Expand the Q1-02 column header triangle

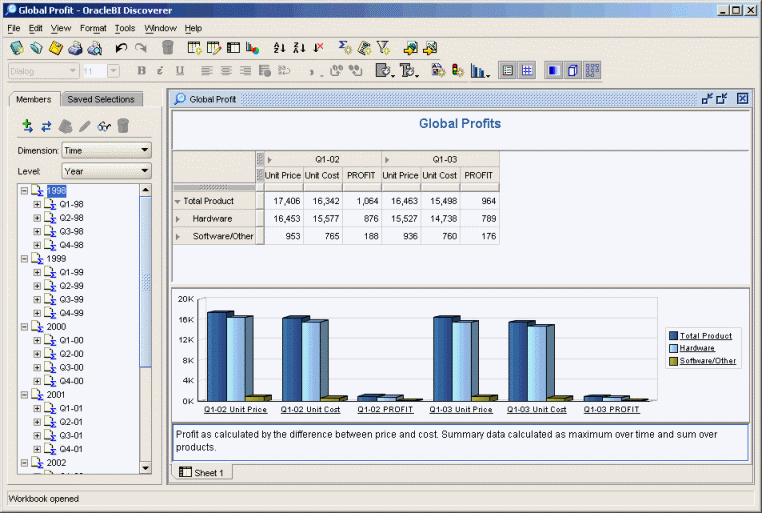[269, 160]
